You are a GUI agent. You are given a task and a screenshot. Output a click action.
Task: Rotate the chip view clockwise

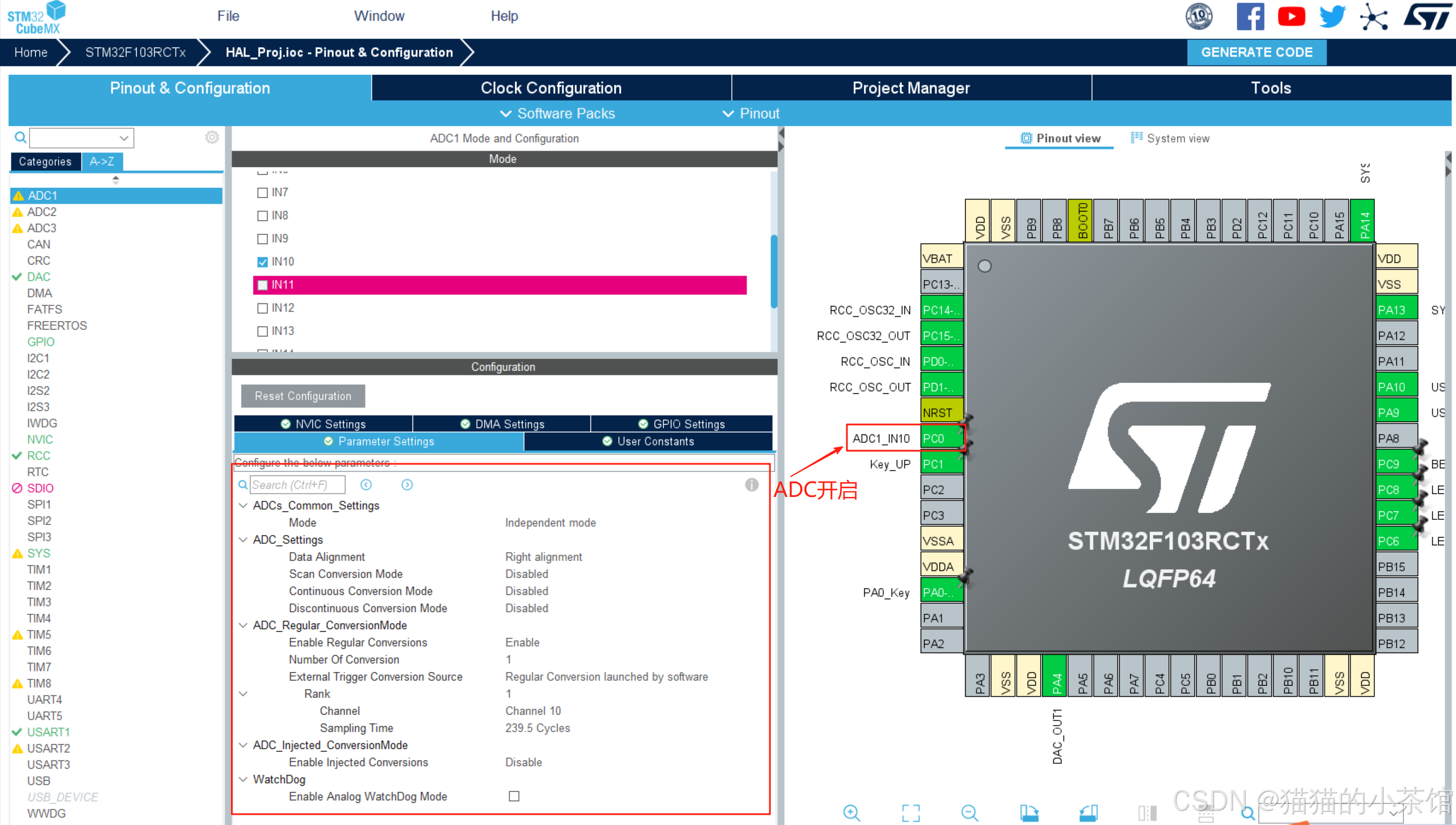click(1029, 812)
